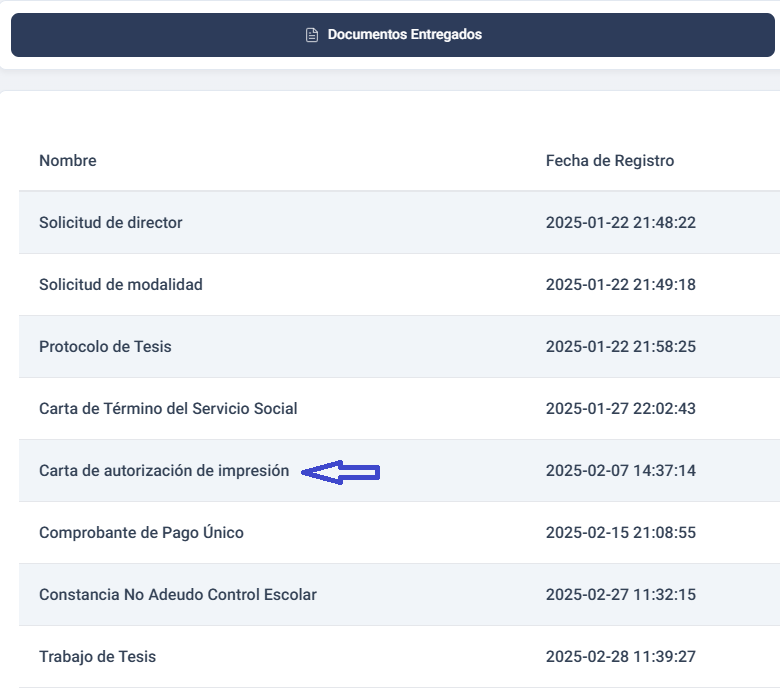Open the Comprobante de Pago Único entry
The image size is (783, 689).
[141, 533]
